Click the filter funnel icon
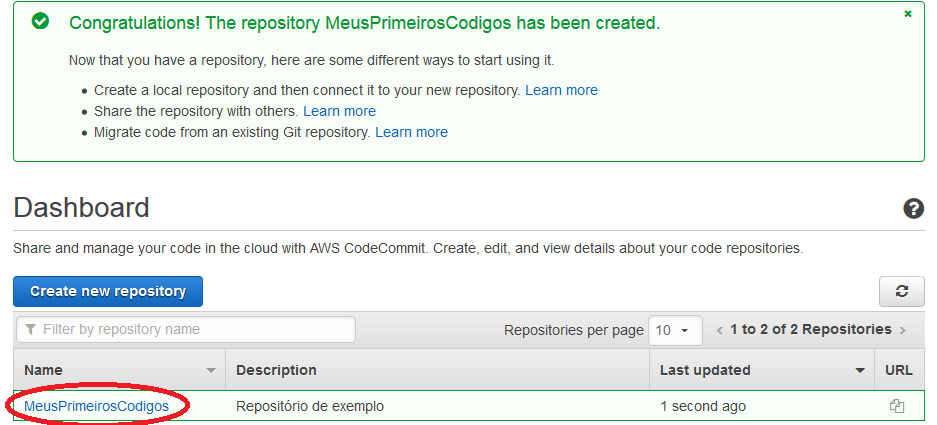Viewport: 937px width, 425px height. [31, 329]
